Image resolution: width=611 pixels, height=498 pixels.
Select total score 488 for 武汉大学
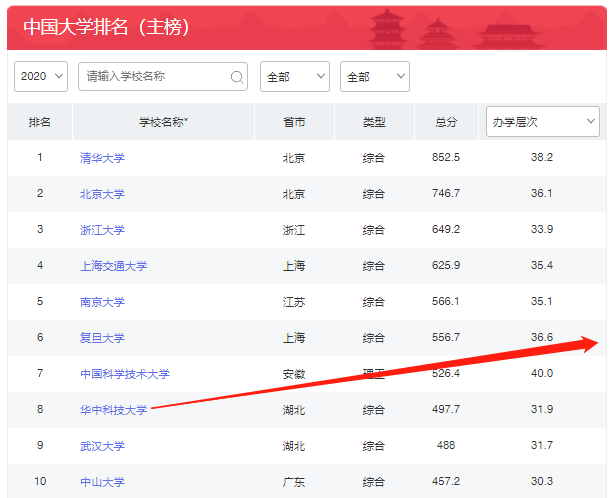(446, 445)
